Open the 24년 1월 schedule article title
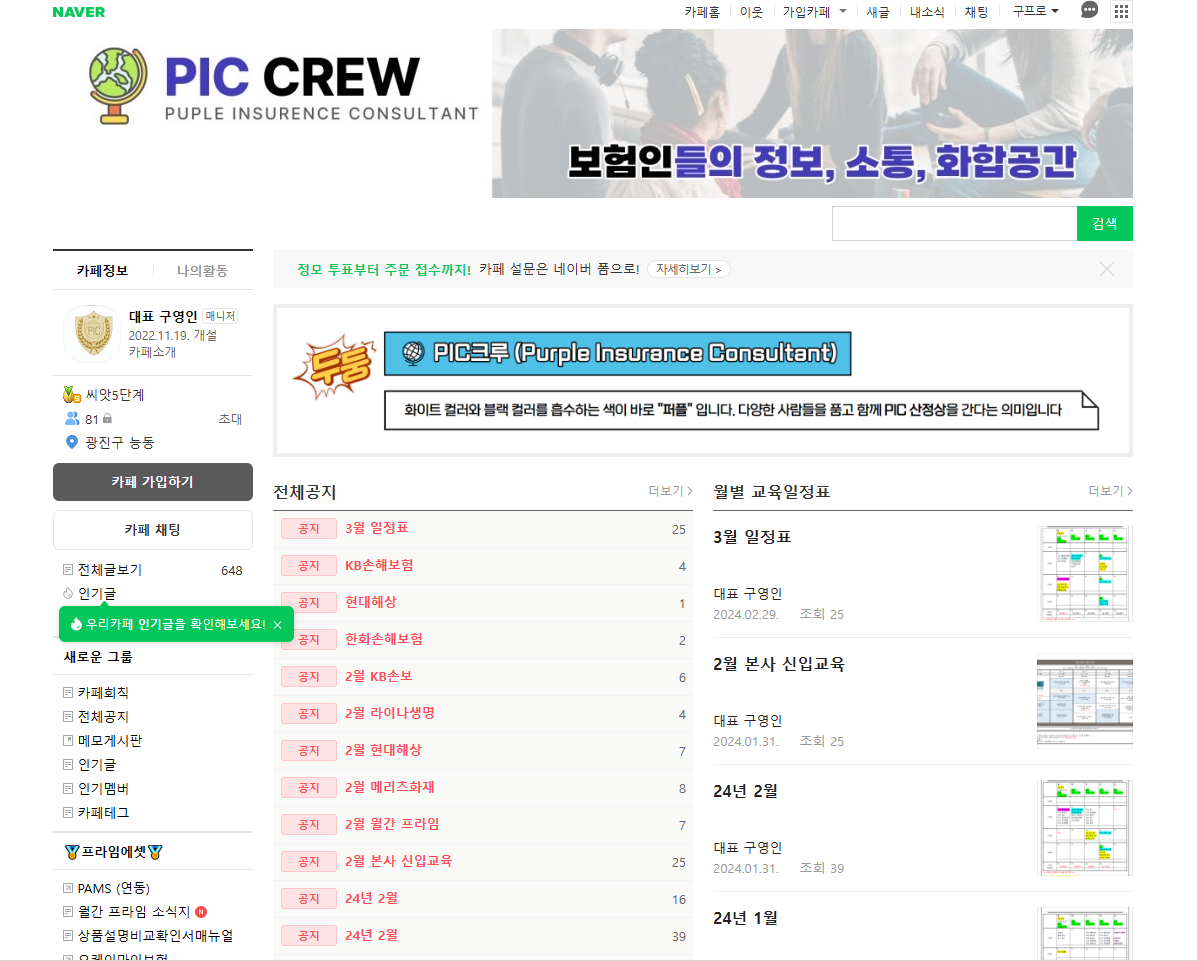 pos(745,918)
